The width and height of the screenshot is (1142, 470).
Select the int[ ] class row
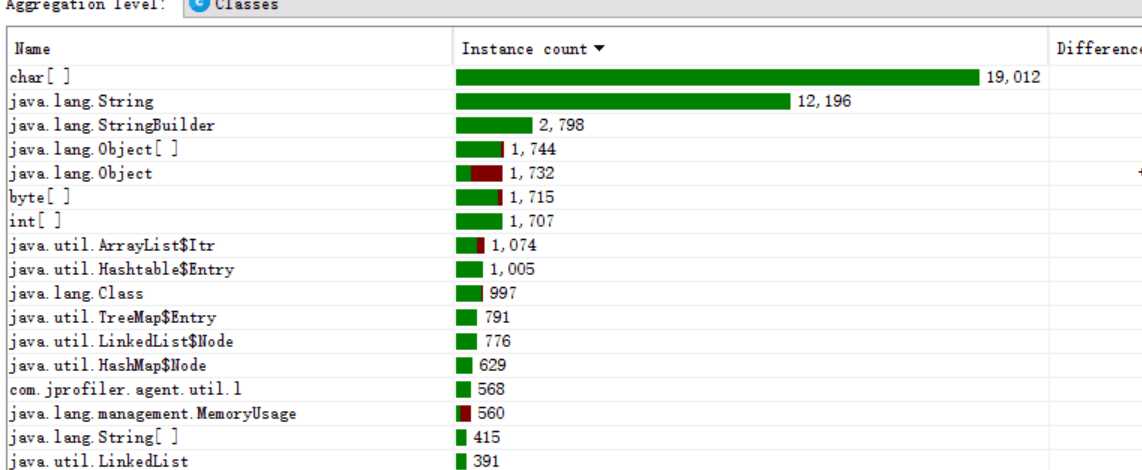click(x=575, y=222)
